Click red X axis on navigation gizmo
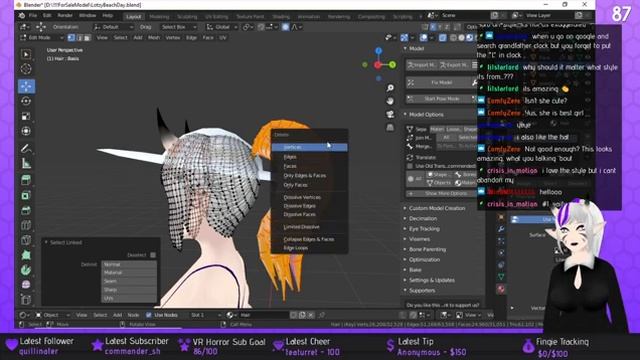Screen dimensions: 640x360 point(378,64)
